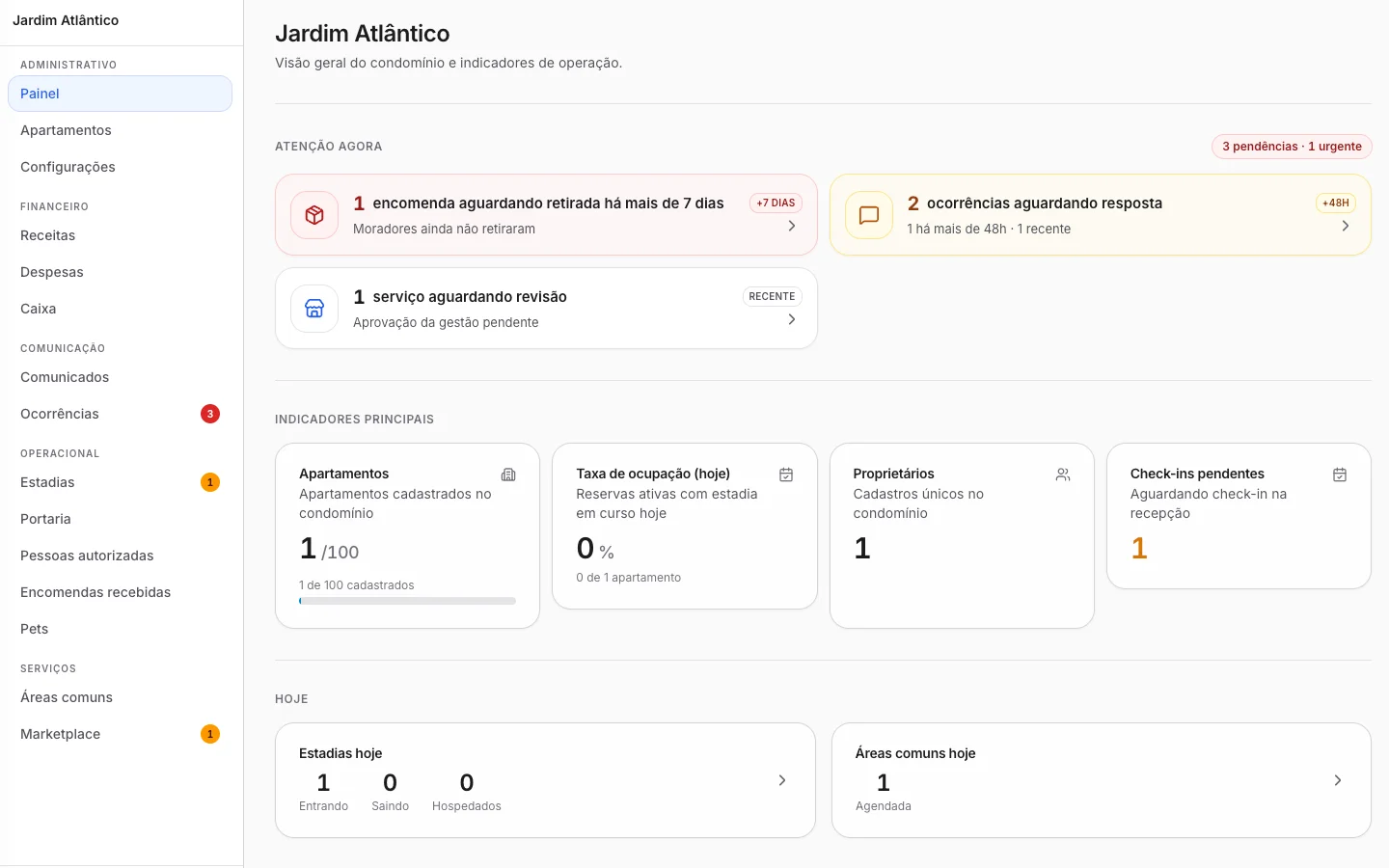Open Caixa menu item
1389x868 pixels.
point(120,309)
